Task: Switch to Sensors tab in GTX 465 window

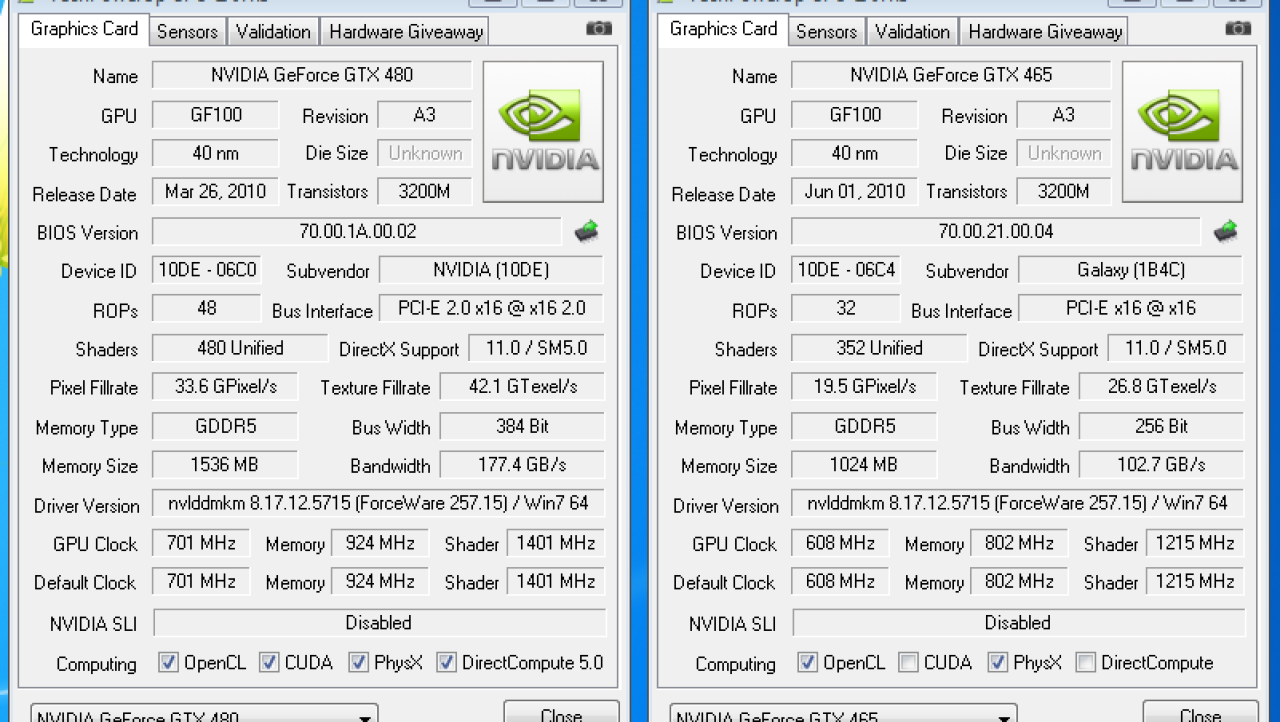Action: pos(826,31)
